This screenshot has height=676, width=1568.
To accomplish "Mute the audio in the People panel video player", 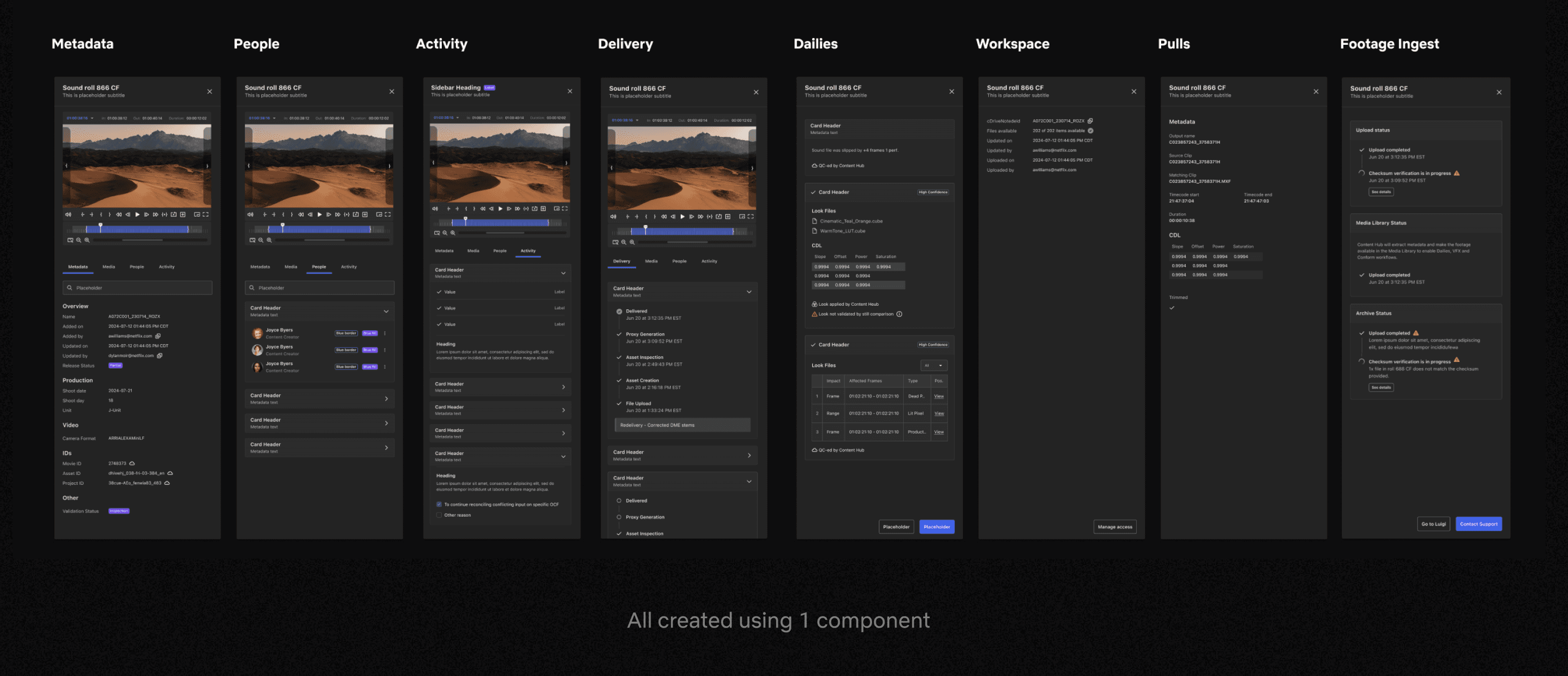I will coord(250,214).
